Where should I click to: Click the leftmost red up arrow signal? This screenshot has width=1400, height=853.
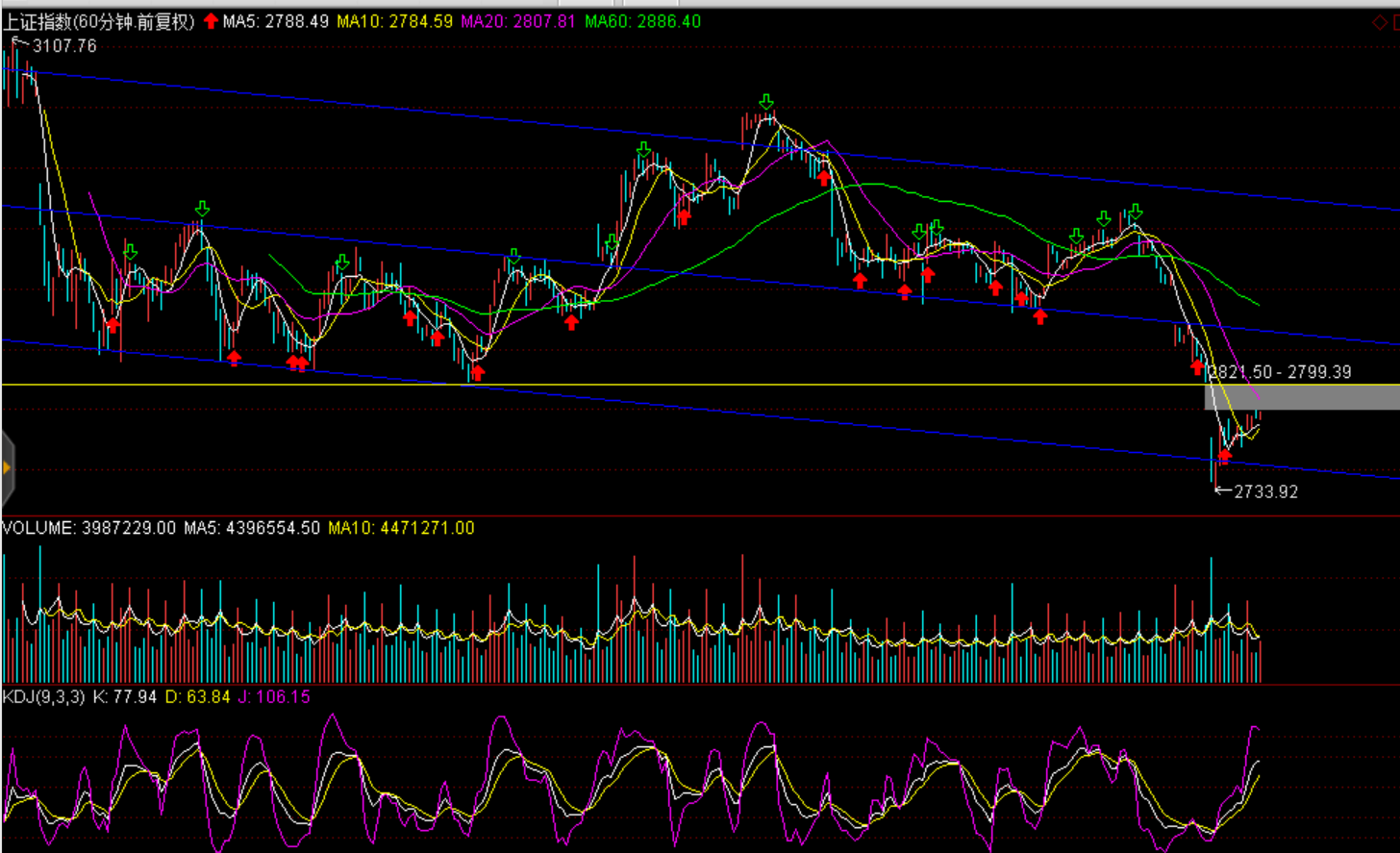click(112, 325)
